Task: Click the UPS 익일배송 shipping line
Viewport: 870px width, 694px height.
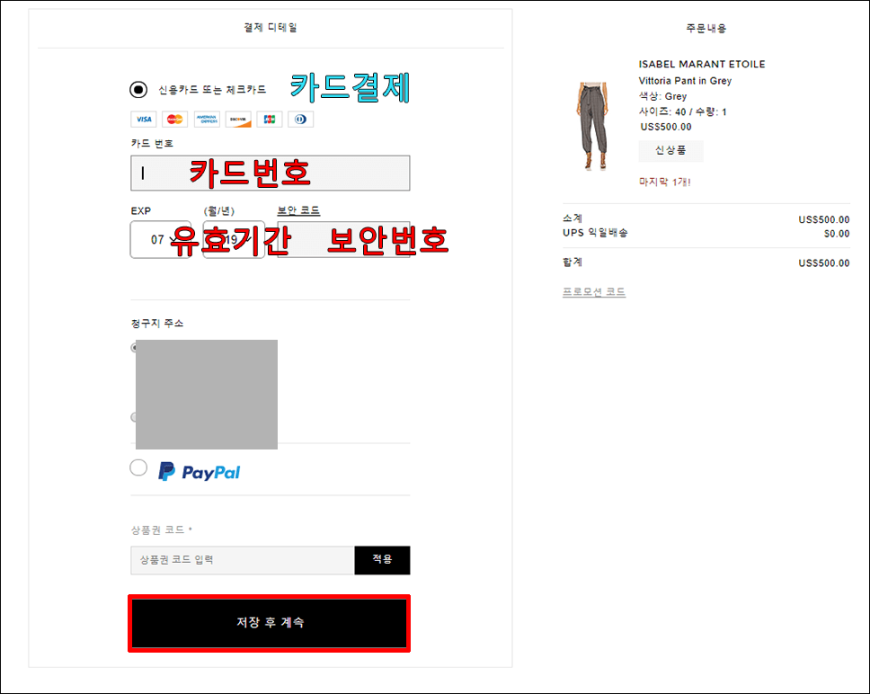Action: click(595, 233)
